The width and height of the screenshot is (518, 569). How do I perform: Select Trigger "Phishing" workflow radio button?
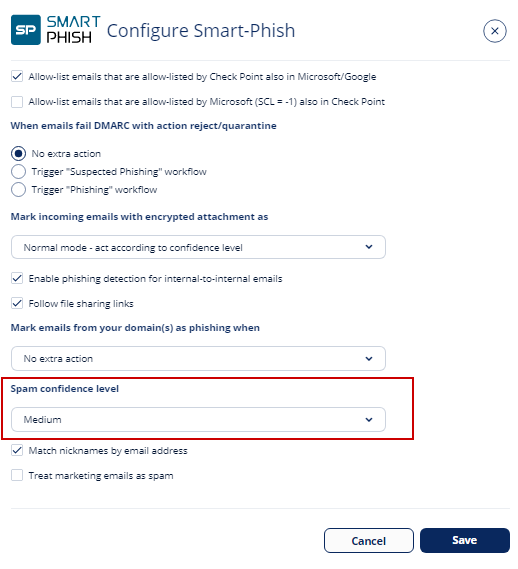click(x=19, y=190)
